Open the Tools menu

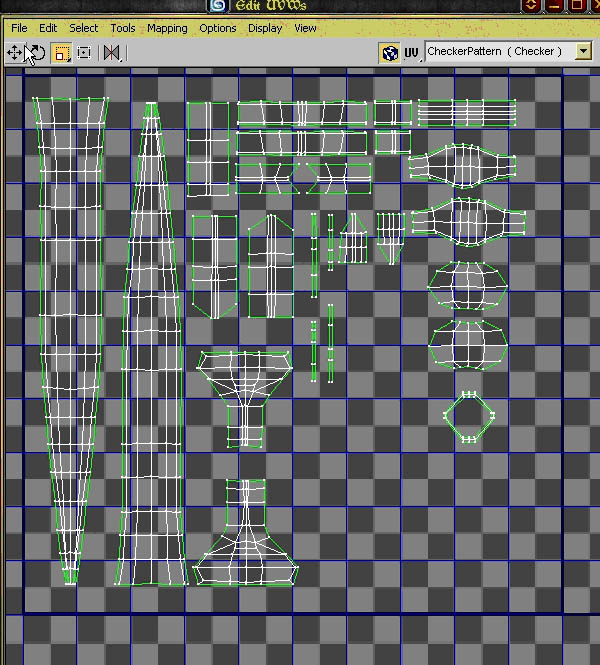[x=123, y=28]
